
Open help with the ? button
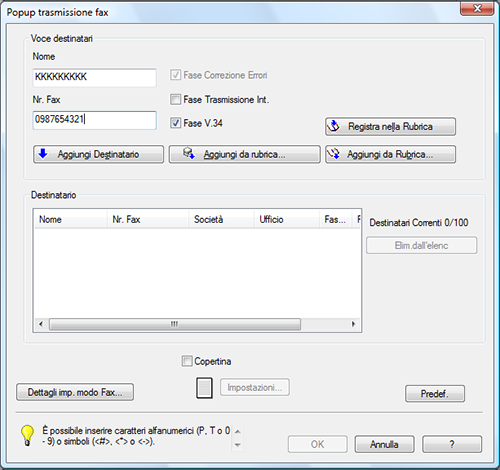click(452, 444)
